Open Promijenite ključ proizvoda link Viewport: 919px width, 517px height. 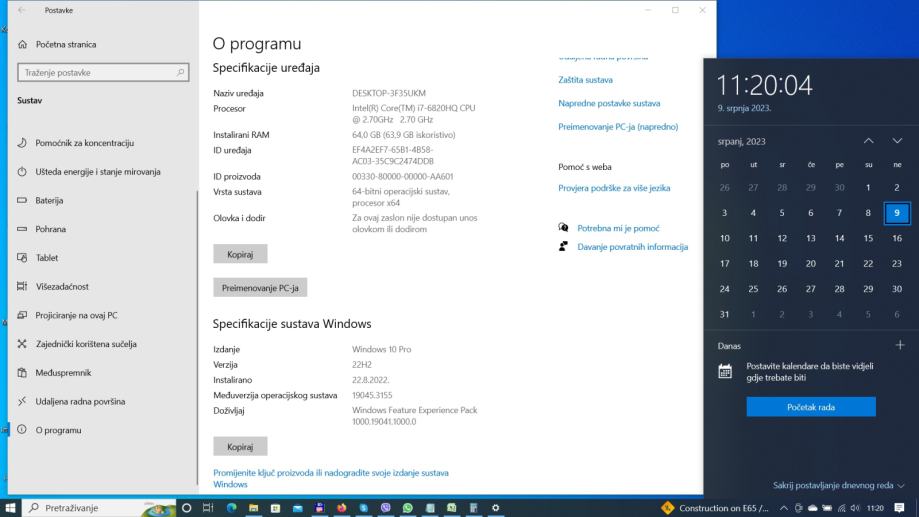(331, 478)
